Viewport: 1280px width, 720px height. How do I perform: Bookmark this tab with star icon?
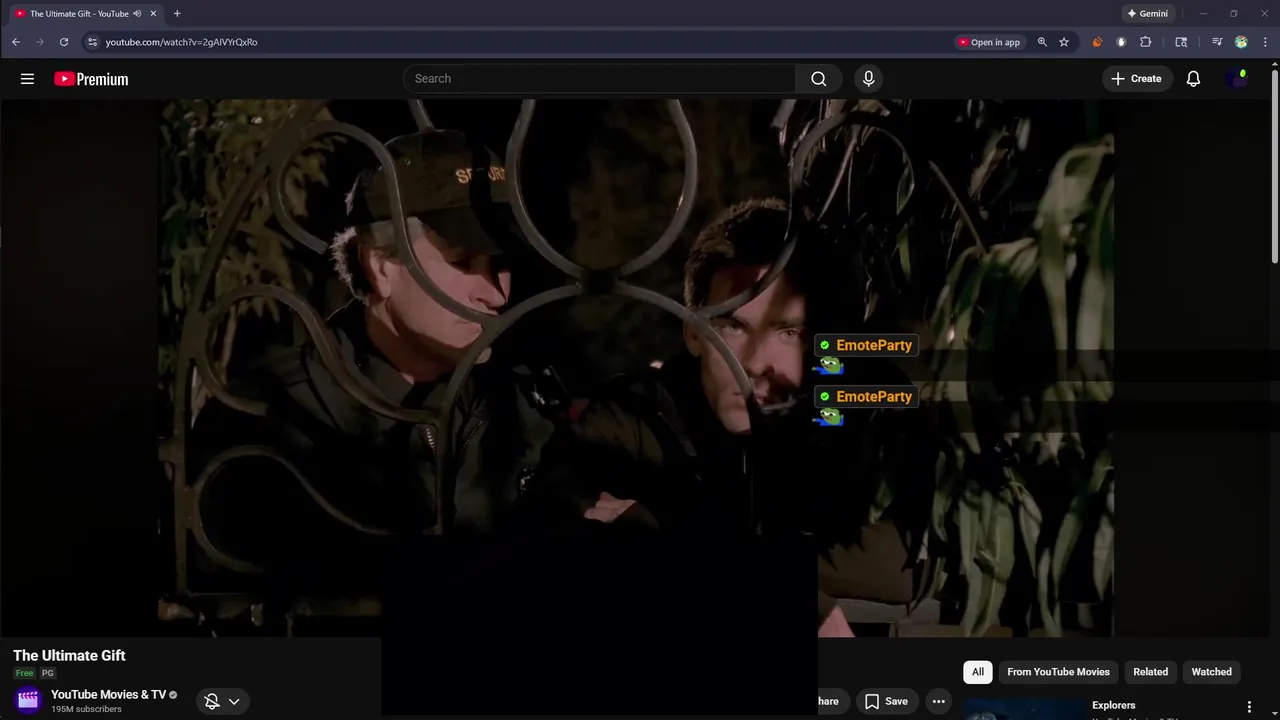pos(1064,42)
